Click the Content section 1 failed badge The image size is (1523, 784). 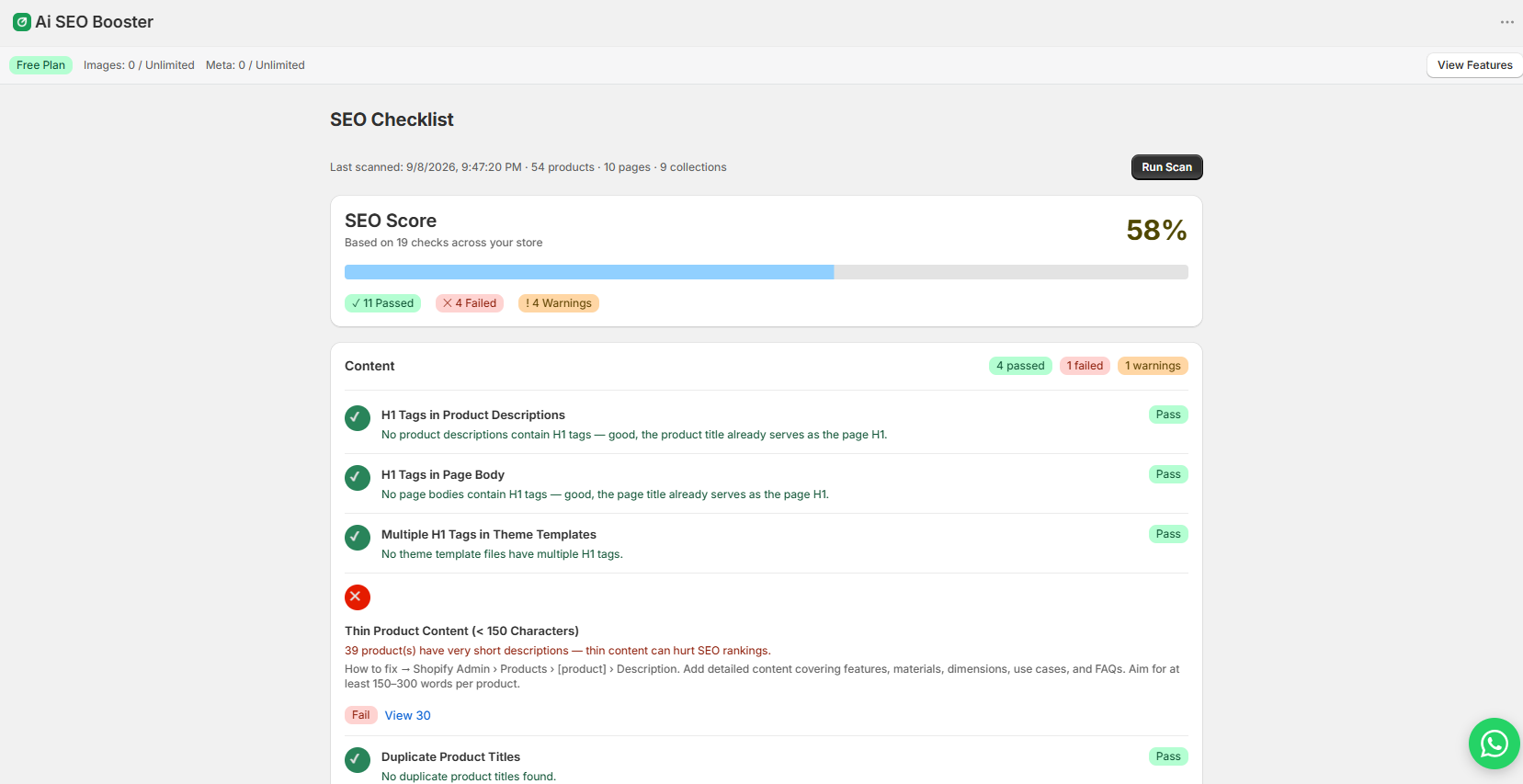1085,366
